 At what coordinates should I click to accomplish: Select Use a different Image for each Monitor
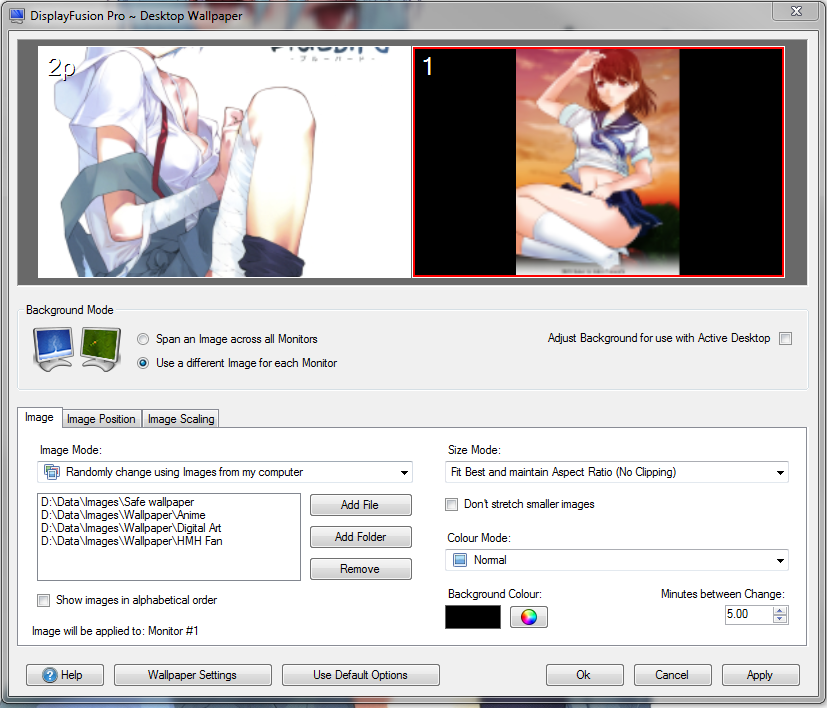click(144, 363)
